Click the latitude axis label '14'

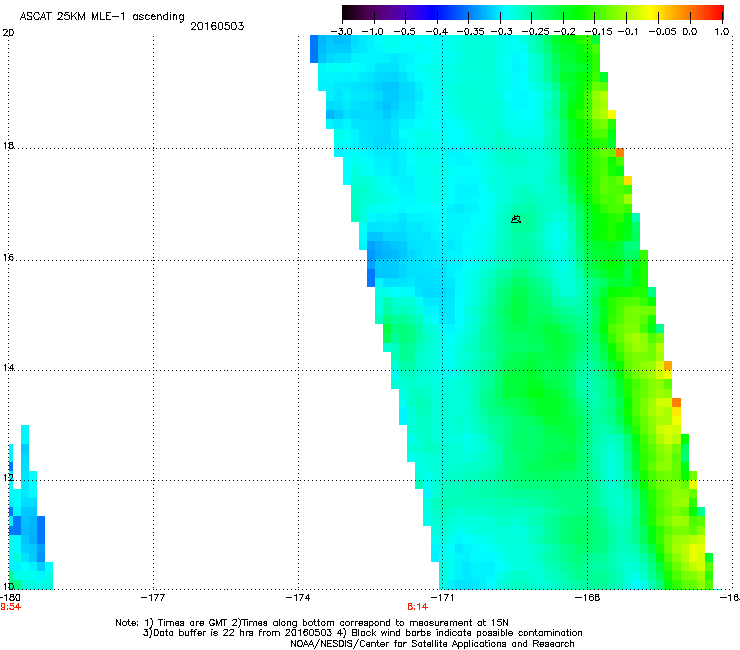(x=8, y=367)
